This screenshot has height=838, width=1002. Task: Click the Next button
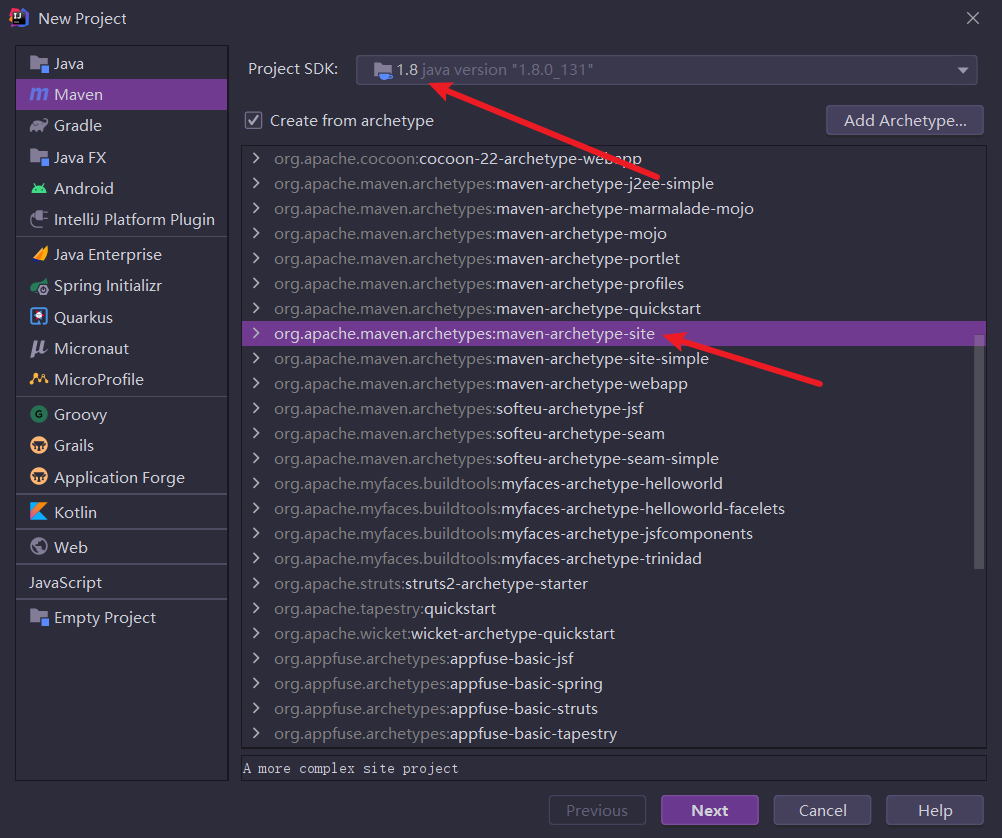point(709,811)
